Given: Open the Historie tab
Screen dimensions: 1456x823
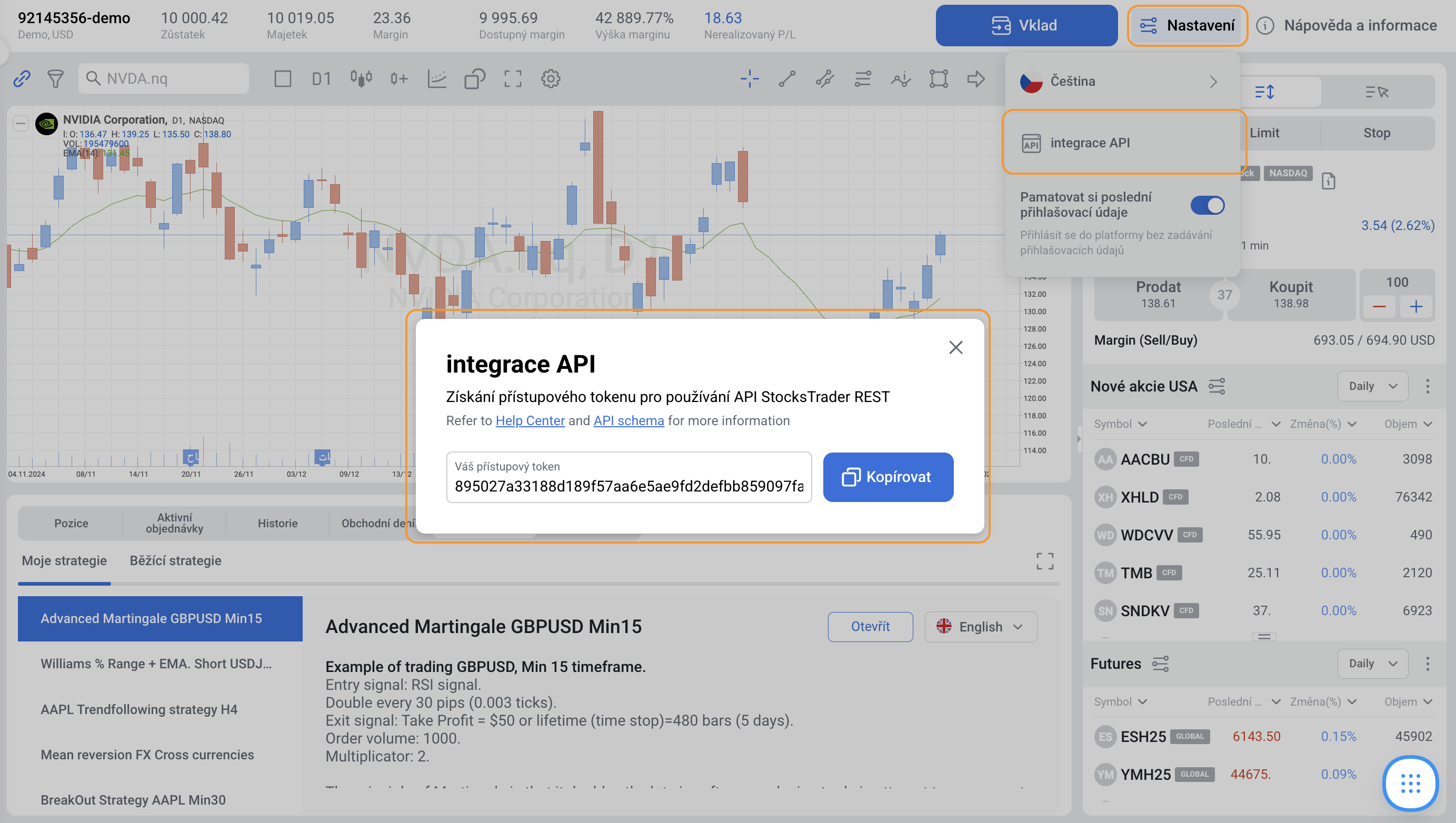Looking at the screenshot, I should pos(277,524).
